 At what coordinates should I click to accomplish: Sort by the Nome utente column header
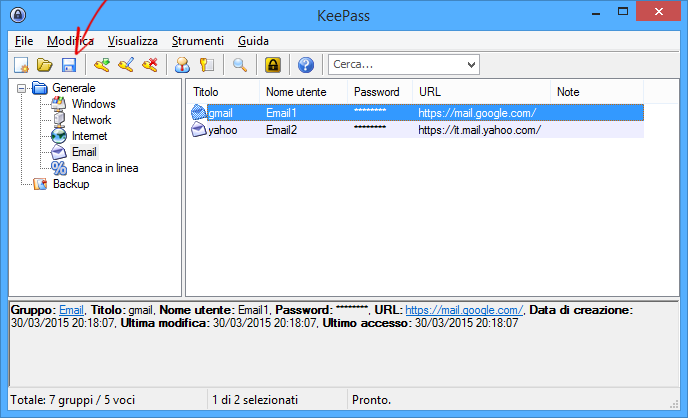[304, 92]
